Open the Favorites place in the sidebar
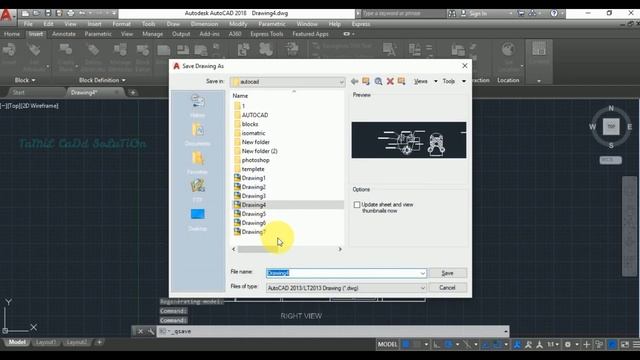640x360 pixels. click(198, 162)
